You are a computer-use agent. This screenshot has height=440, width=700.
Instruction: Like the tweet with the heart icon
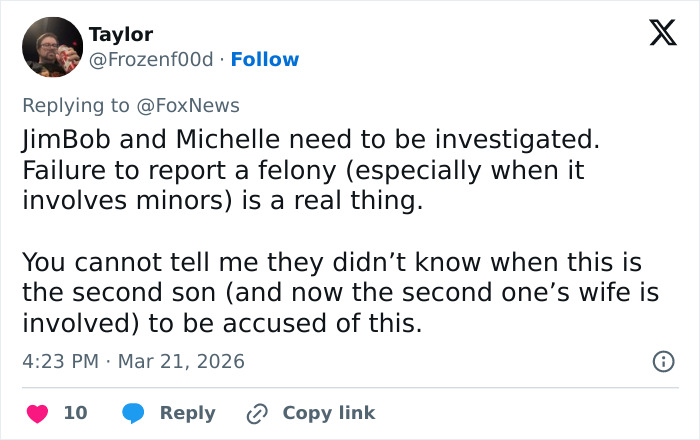coord(37,413)
